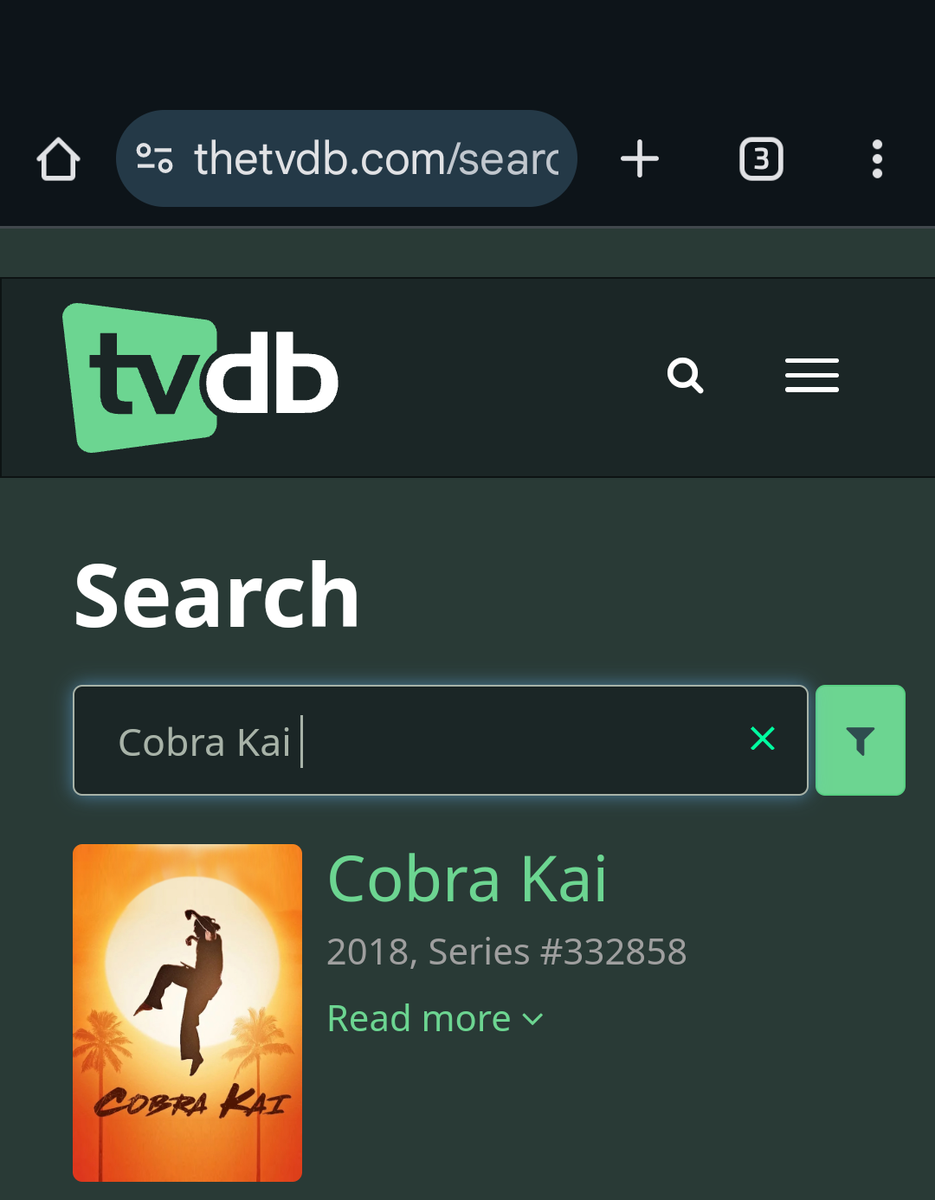Screen dimensions: 935x1200
Task: Open site search via magnifier icon
Action: tap(685, 376)
